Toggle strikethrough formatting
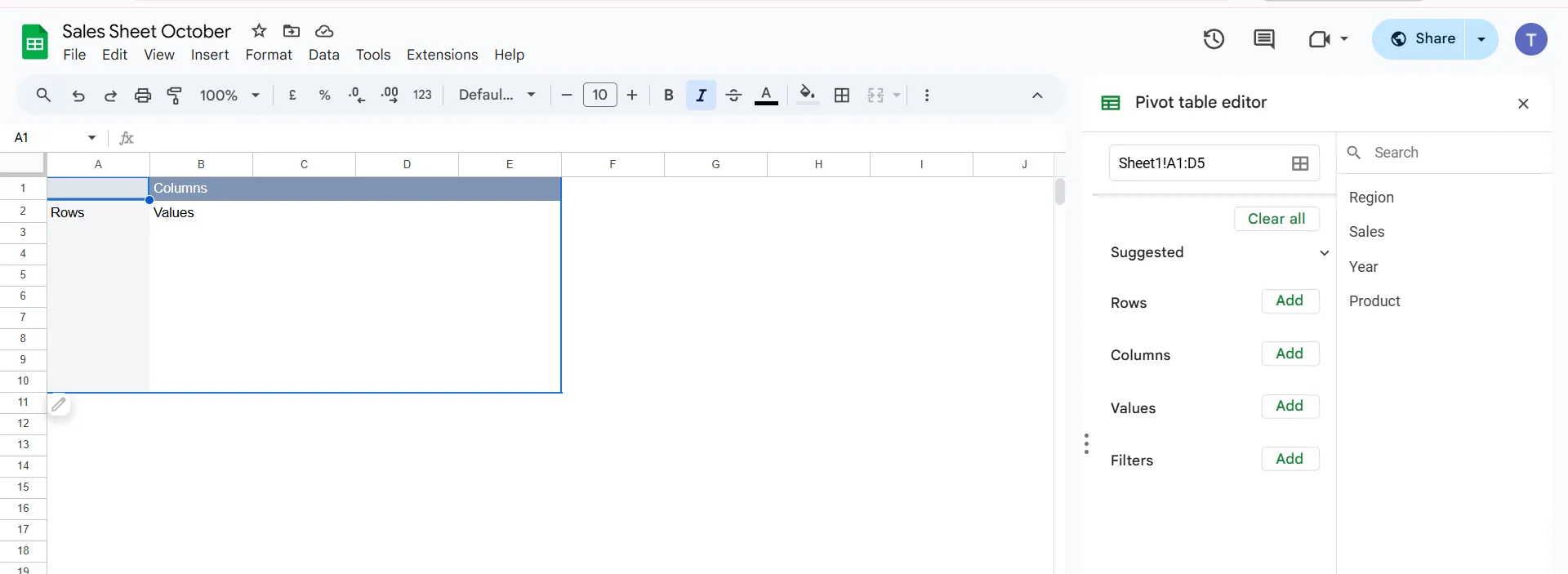Screen dimensions: 1568x574 point(733,95)
